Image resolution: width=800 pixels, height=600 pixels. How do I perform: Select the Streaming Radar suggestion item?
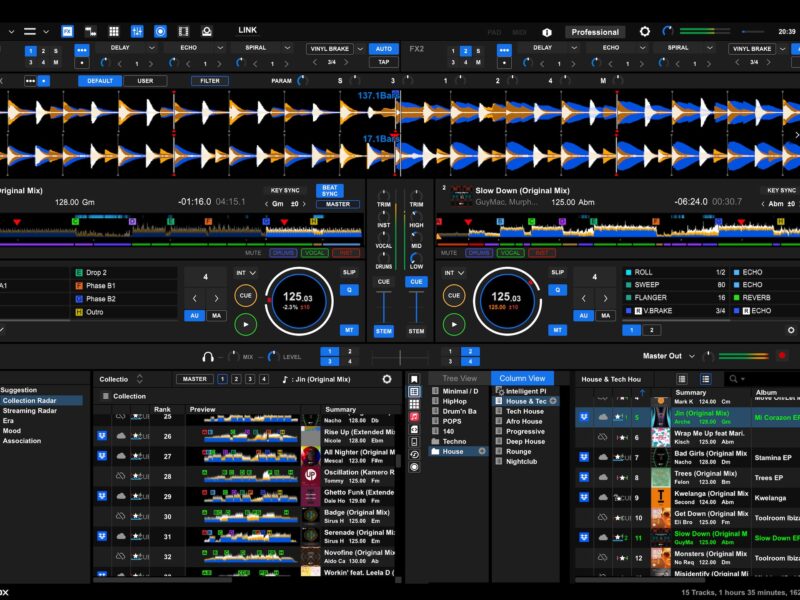30,410
